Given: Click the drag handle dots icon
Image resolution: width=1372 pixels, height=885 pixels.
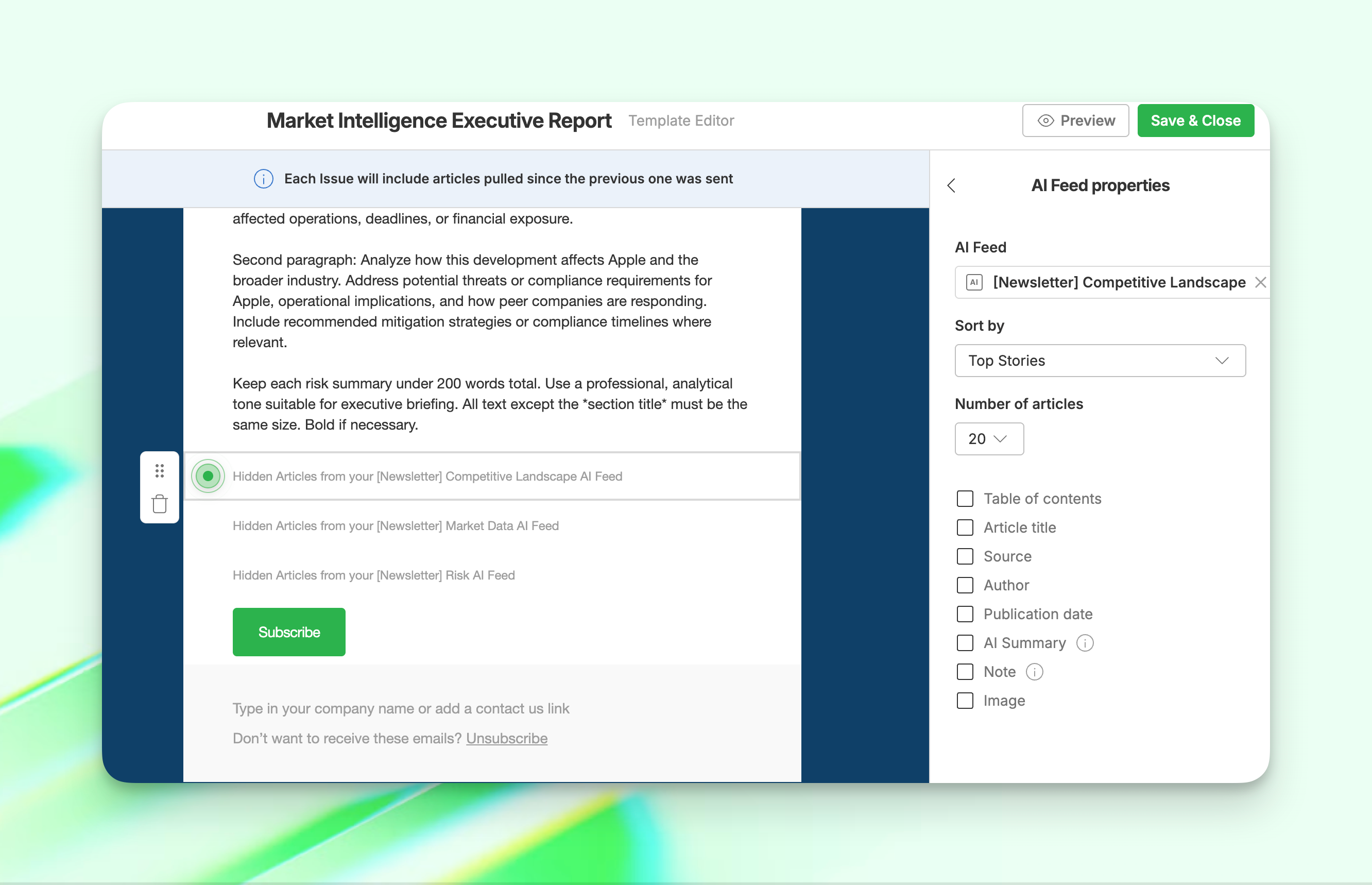Looking at the screenshot, I should pyautogui.click(x=160, y=471).
